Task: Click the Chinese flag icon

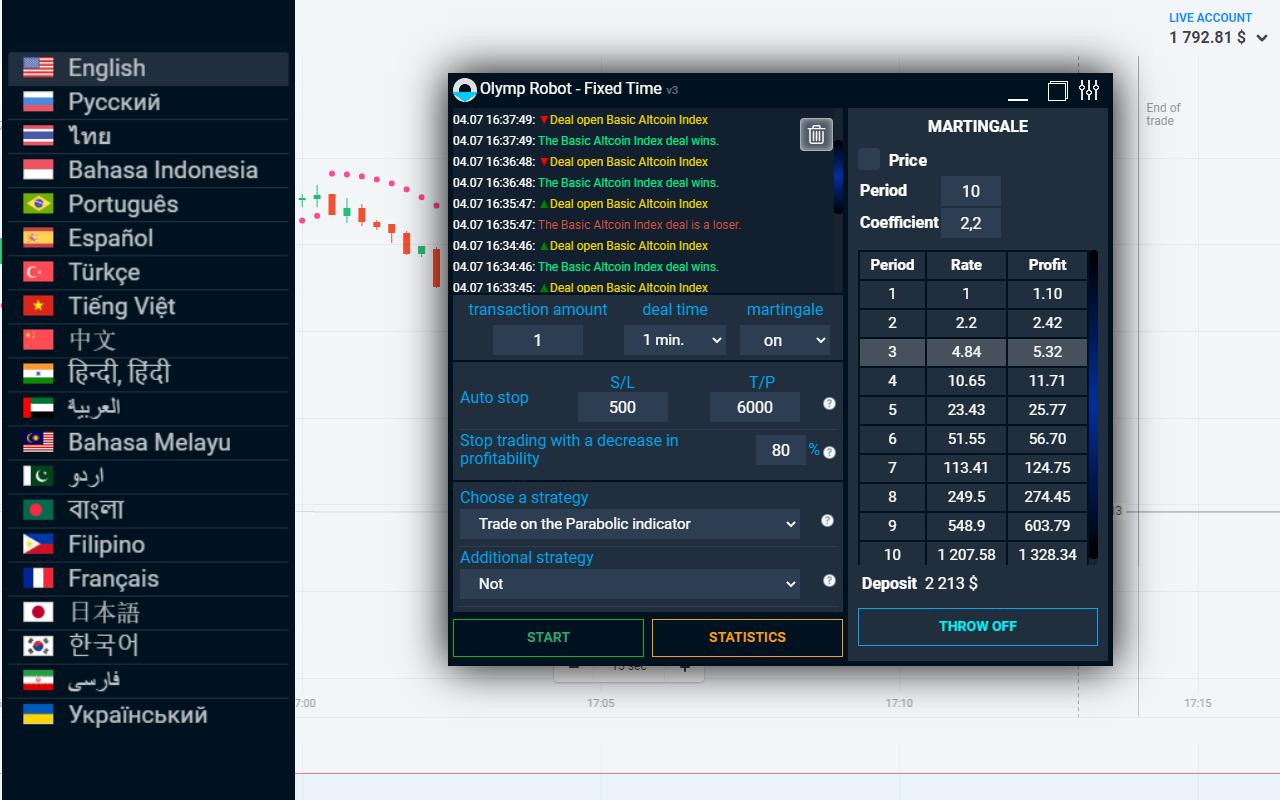Action: (38, 340)
